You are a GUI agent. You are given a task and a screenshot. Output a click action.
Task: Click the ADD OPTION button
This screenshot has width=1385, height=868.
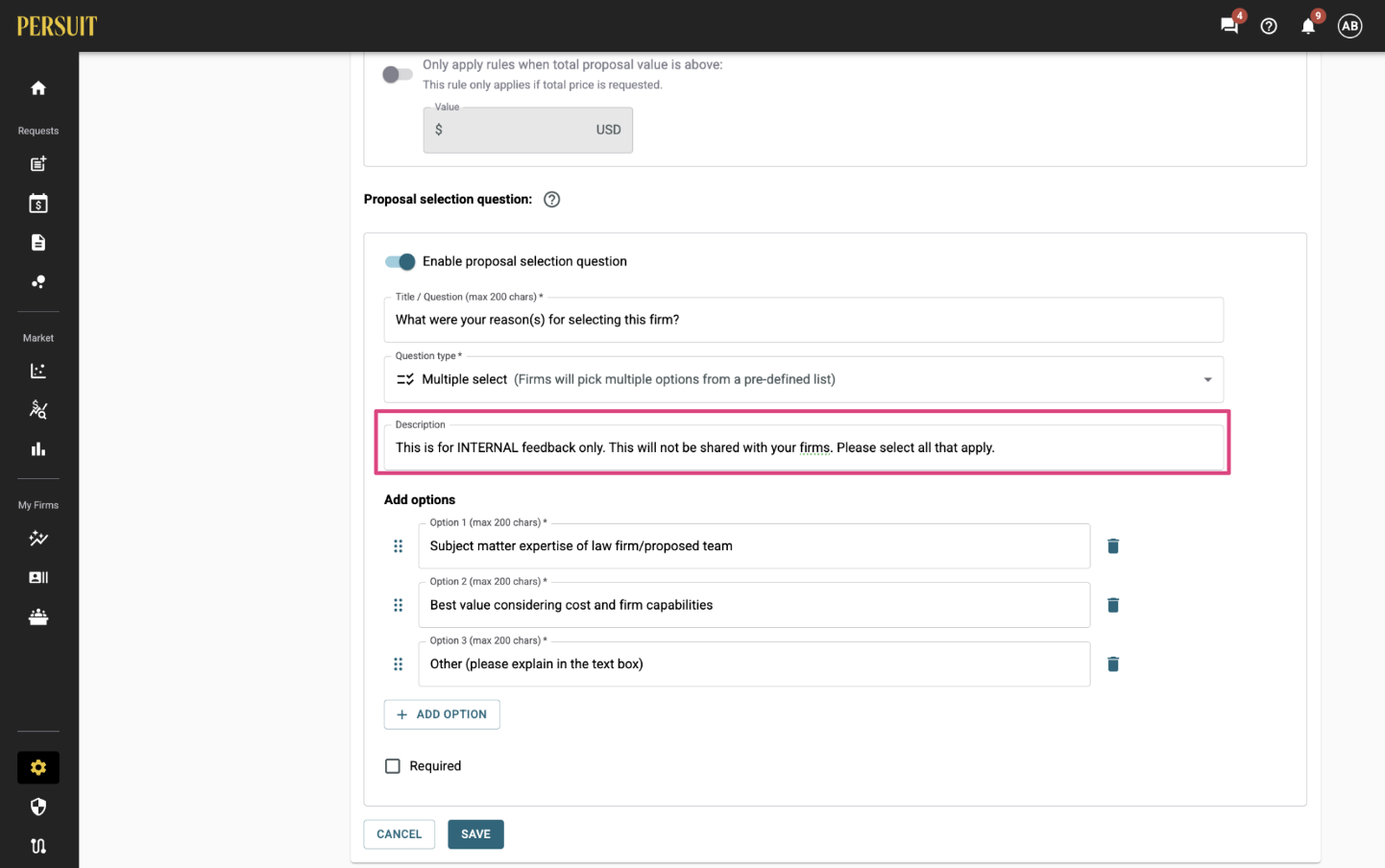tap(442, 714)
